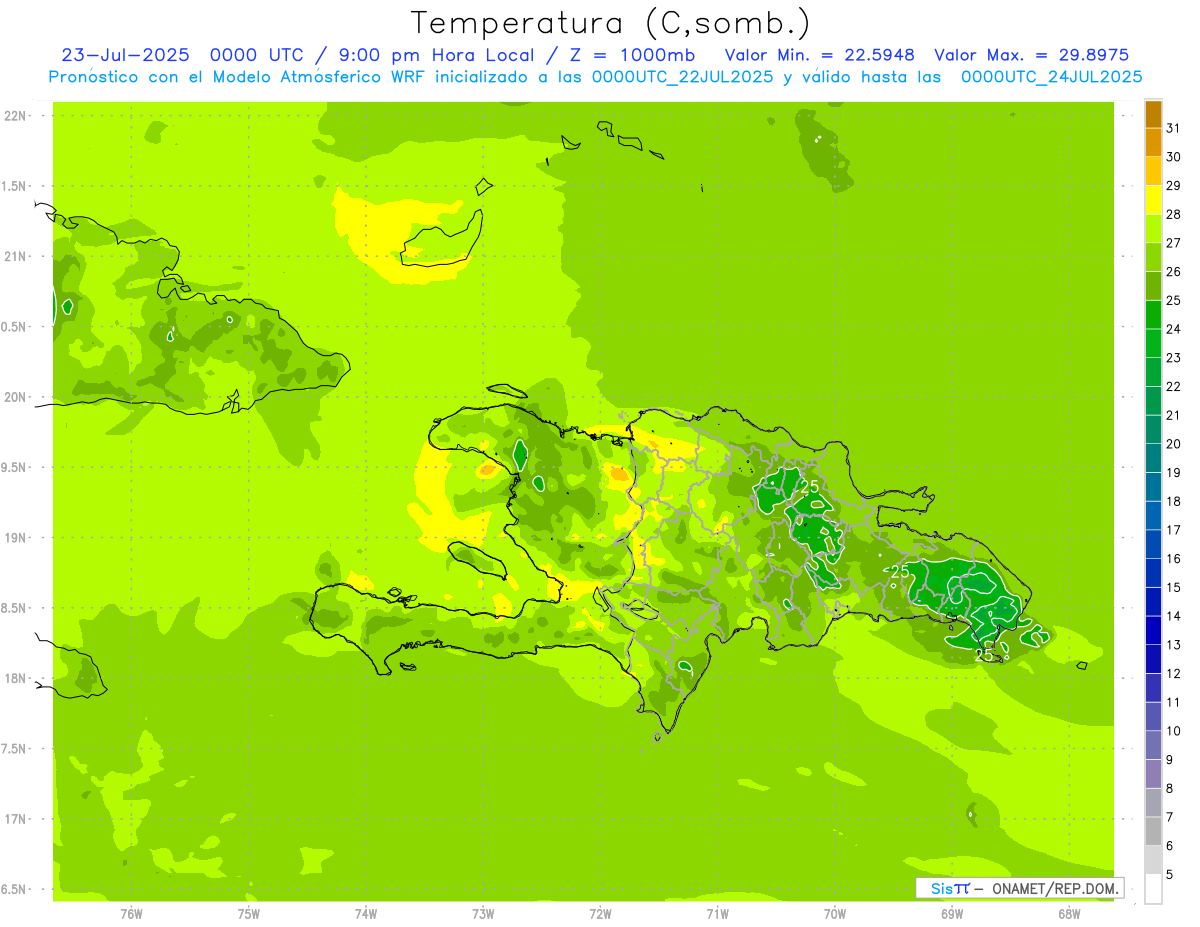Click the latitude axis label "17N"
This screenshot has width=1200, height=927.
click(x=16, y=819)
